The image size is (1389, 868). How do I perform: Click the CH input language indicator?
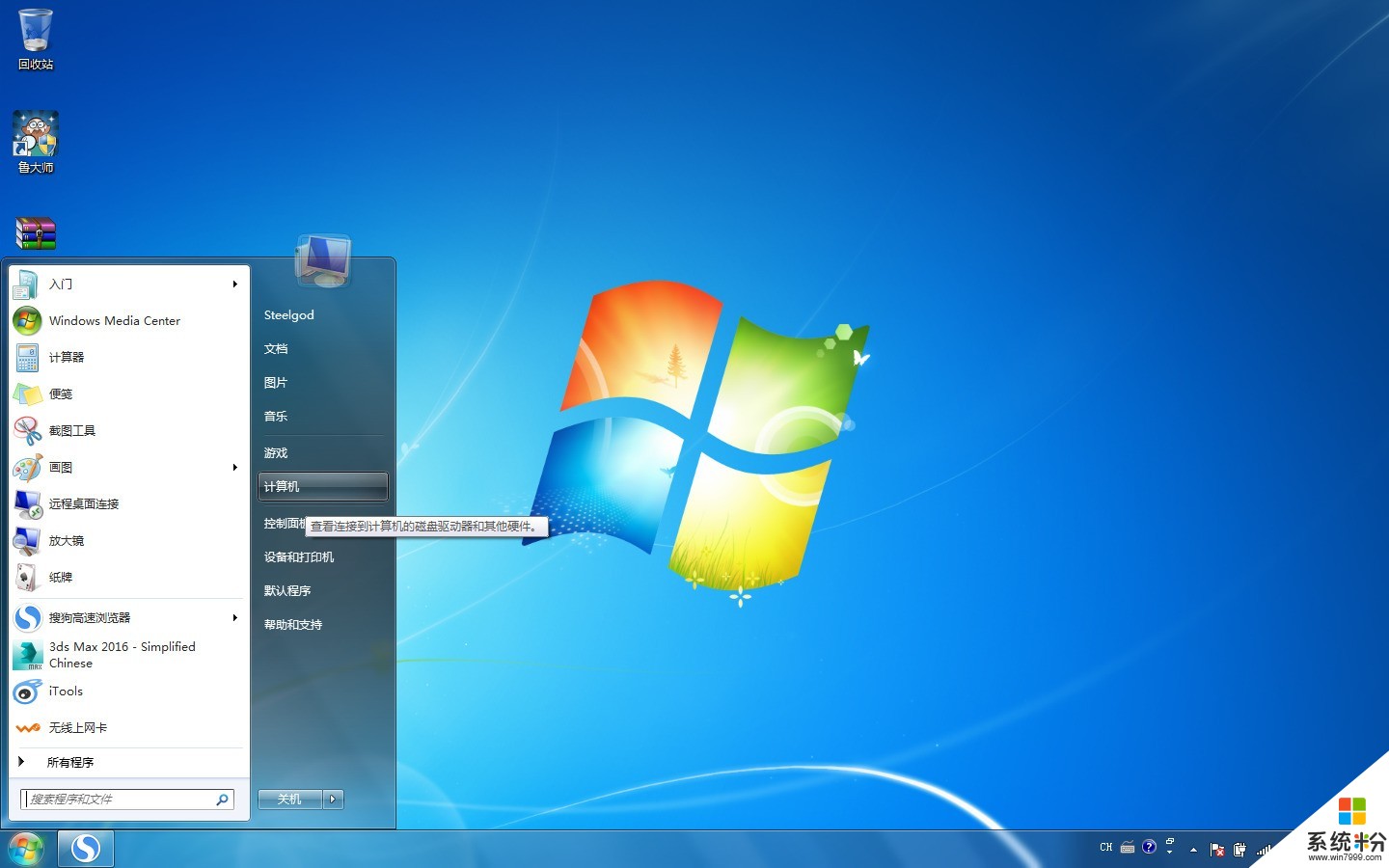(1105, 847)
